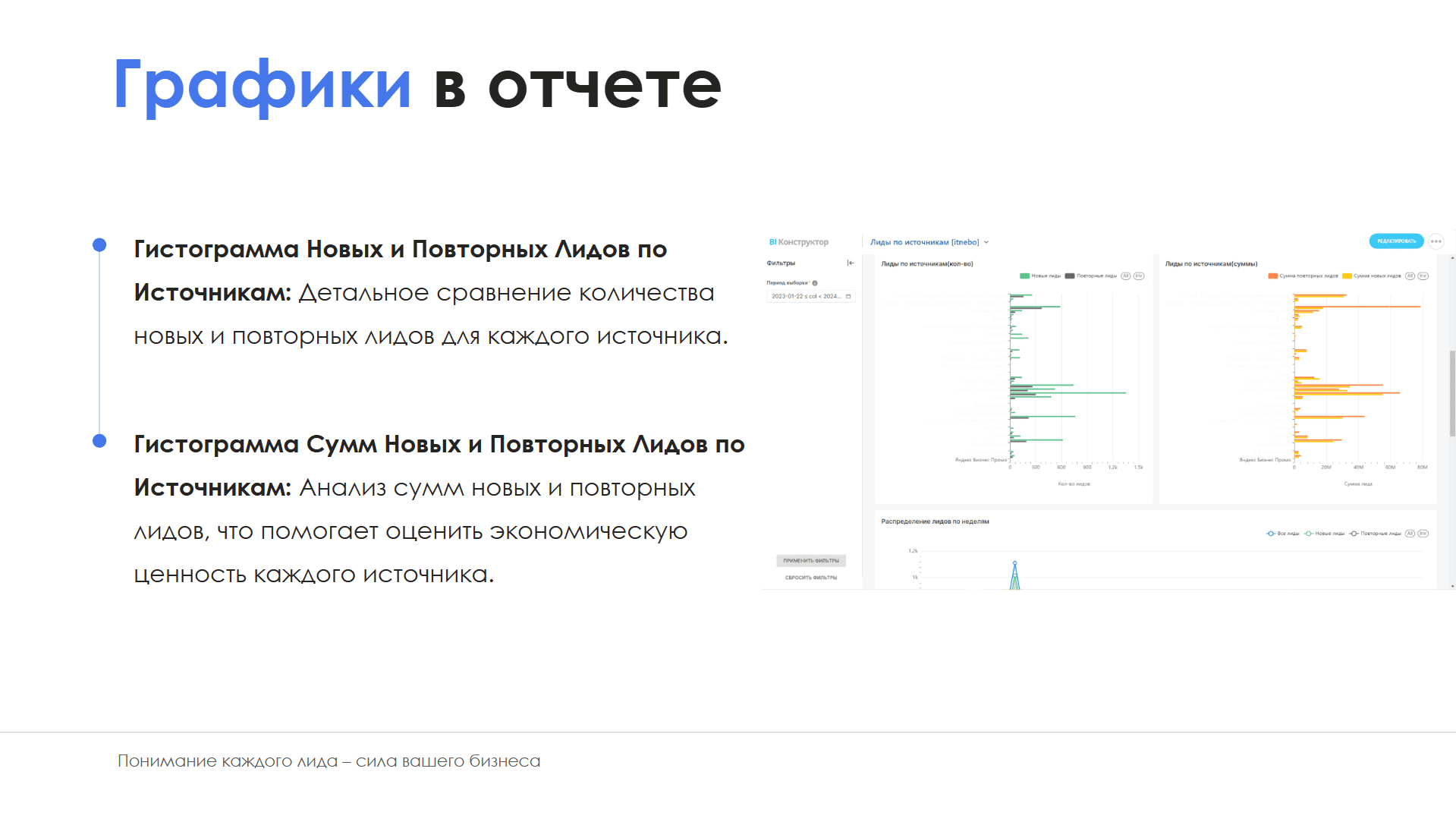Image resolution: width=1456 pixels, height=819 pixels.
Task: Click title Распределение лидов по неделям
Action: click(x=935, y=521)
